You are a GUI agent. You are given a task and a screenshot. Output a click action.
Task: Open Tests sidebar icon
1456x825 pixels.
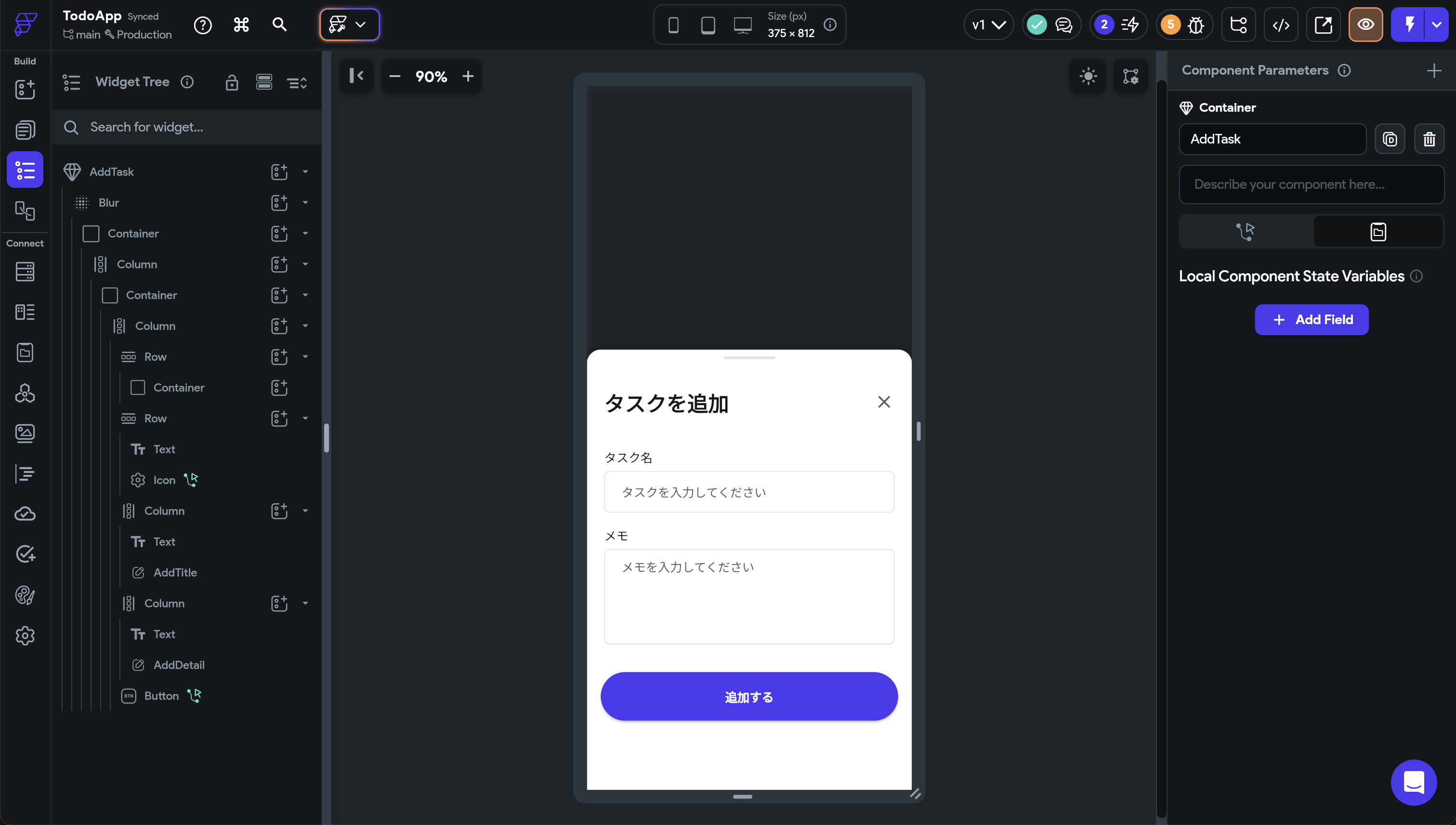(25, 554)
